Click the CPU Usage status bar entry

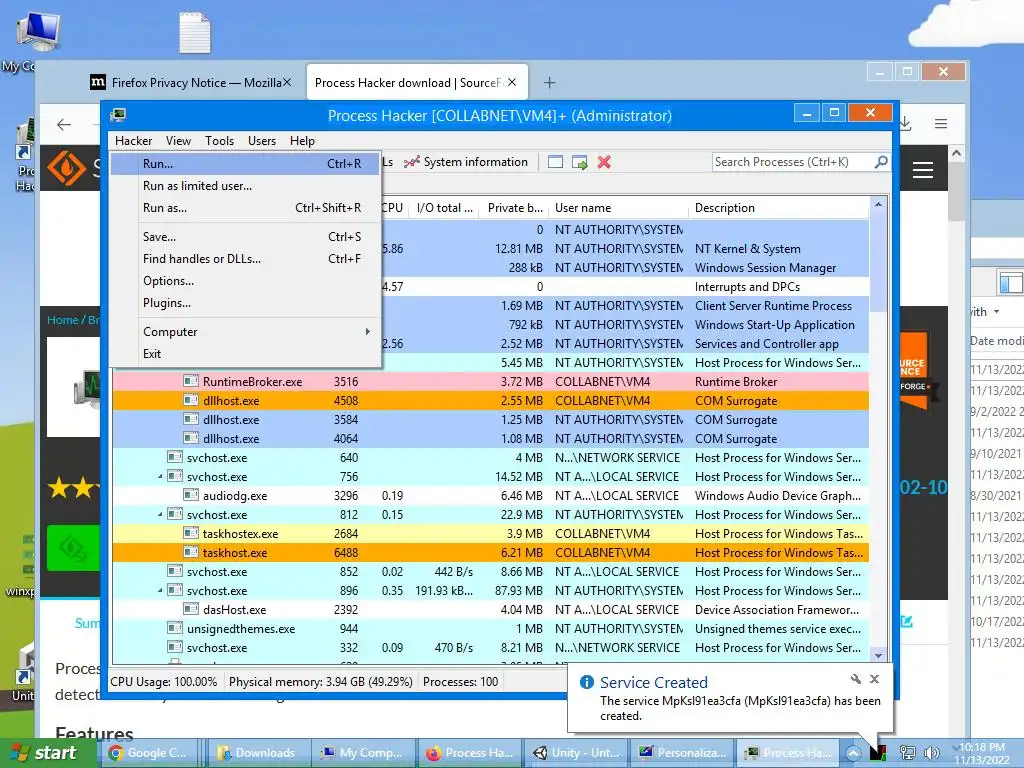tap(164, 682)
